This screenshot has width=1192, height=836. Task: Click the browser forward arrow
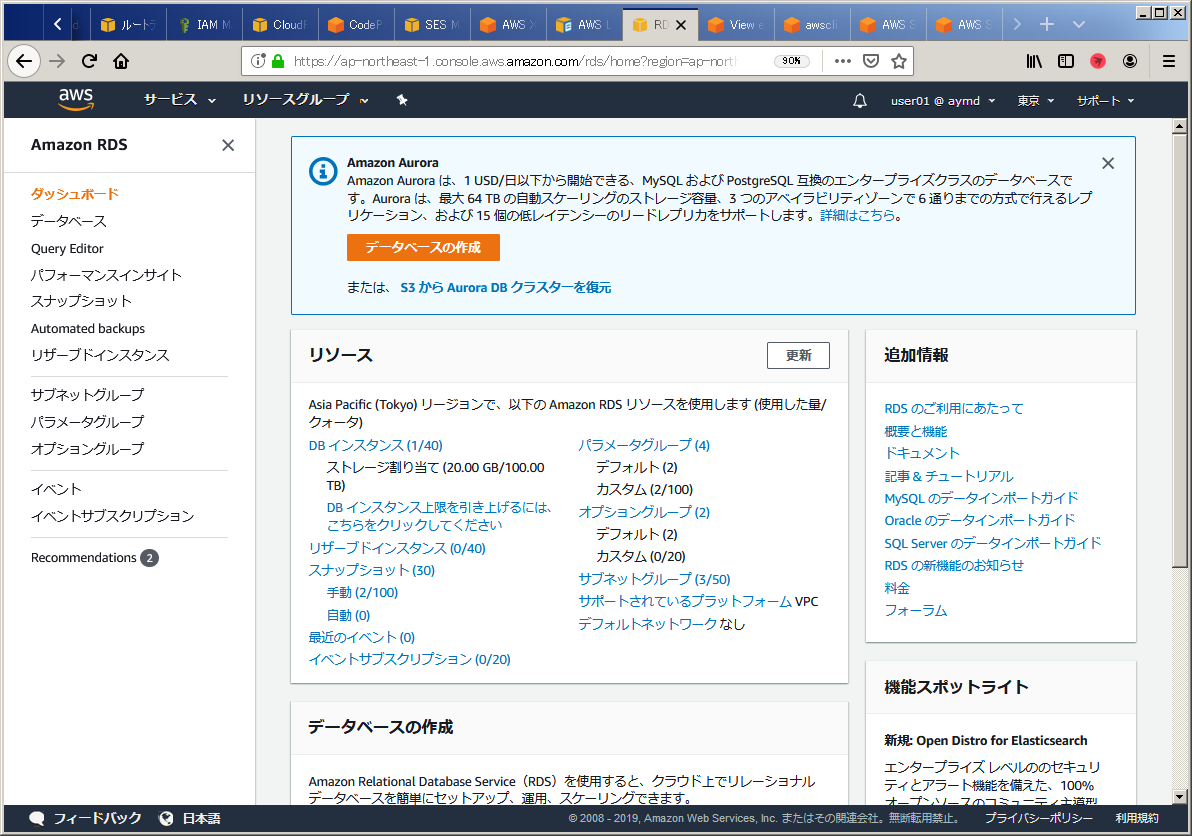57,61
